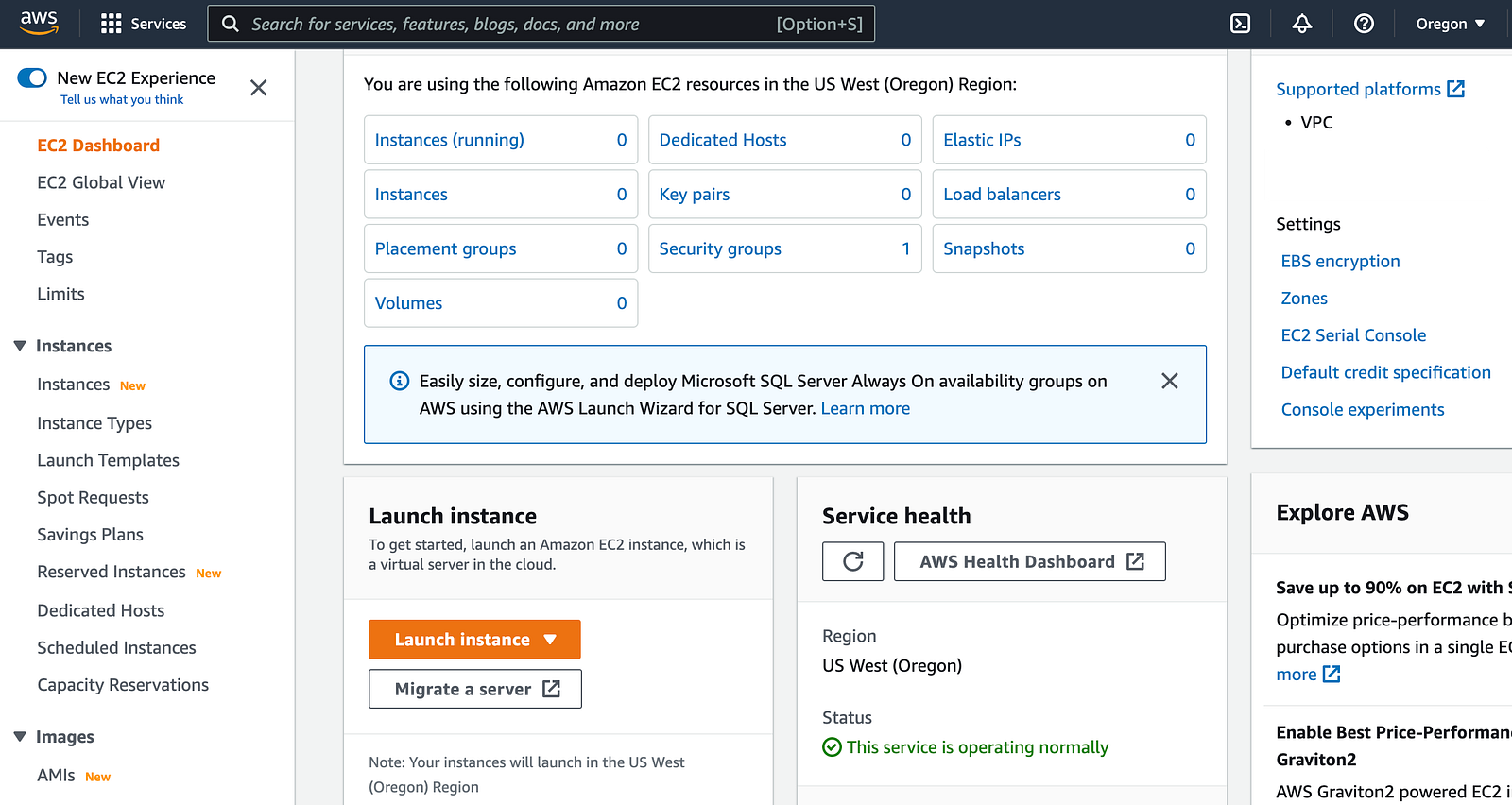
Task: Open Default credit specification setting
Action: [1386, 372]
